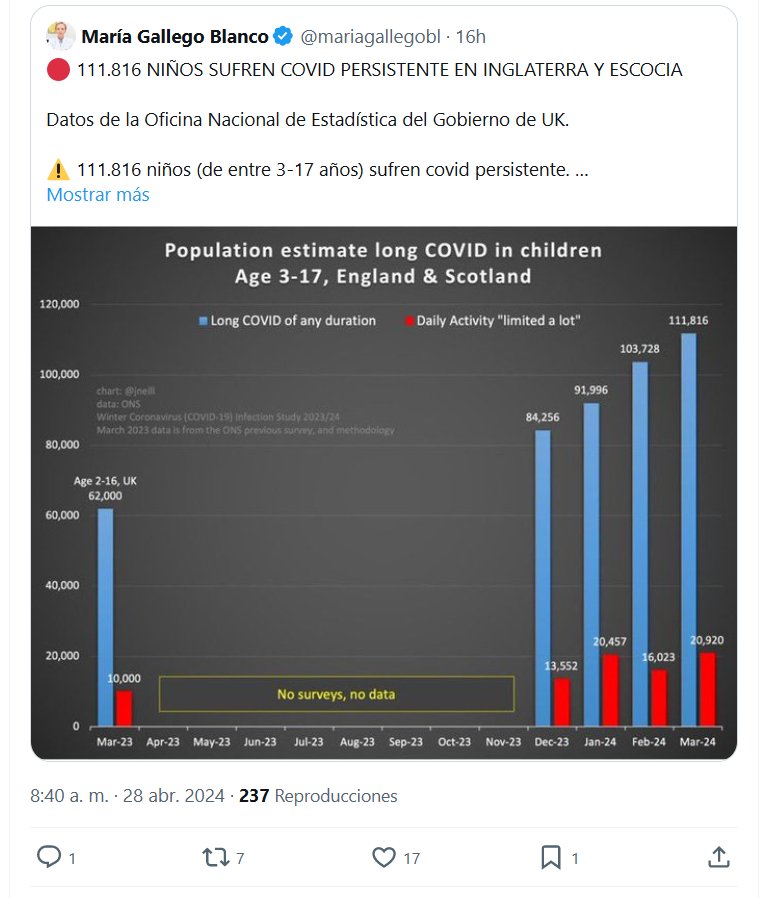Click the 16h timestamp
This screenshot has height=898, width=770.
click(x=470, y=37)
